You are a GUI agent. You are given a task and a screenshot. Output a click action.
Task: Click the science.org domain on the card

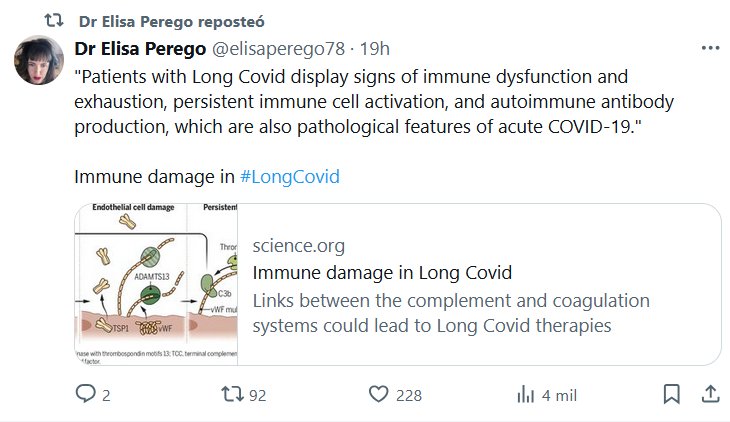tap(297, 246)
